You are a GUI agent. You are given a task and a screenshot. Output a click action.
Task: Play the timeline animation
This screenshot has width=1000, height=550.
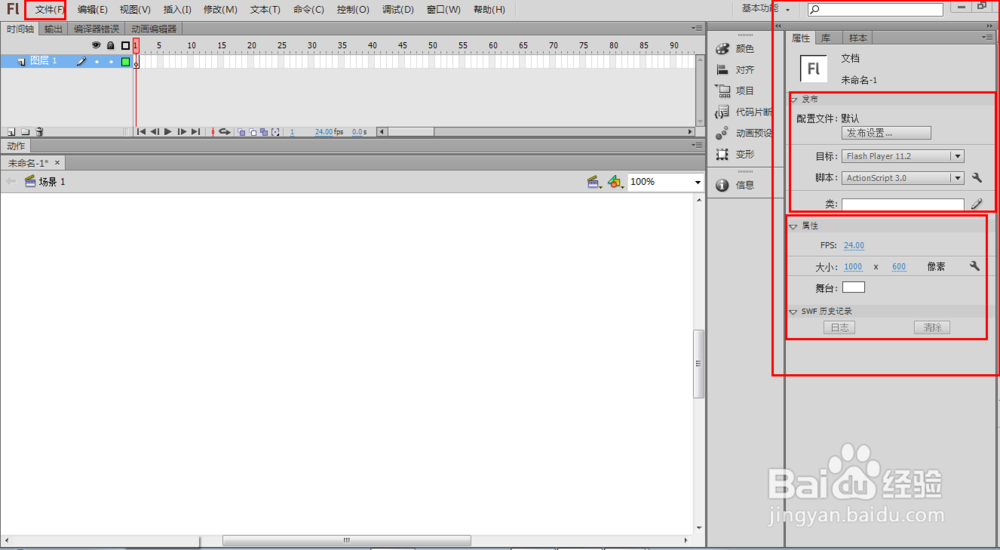point(168,131)
